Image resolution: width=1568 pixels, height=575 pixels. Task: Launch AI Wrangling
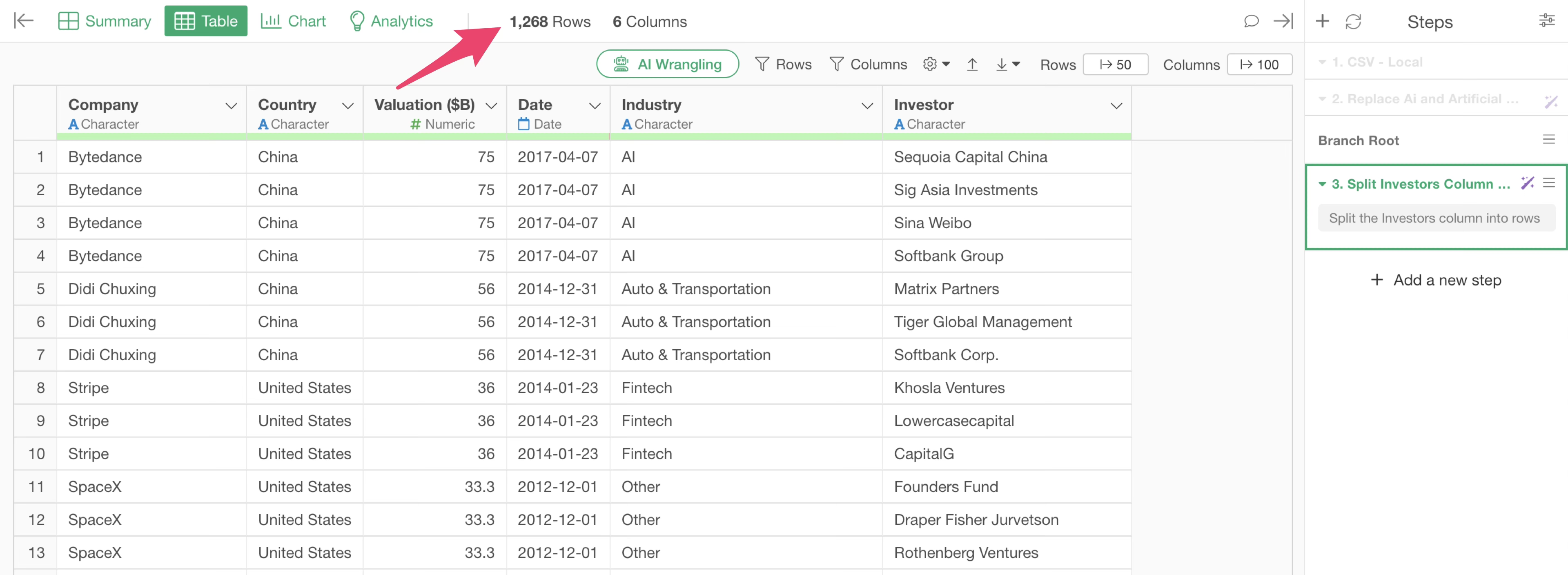[668, 64]
